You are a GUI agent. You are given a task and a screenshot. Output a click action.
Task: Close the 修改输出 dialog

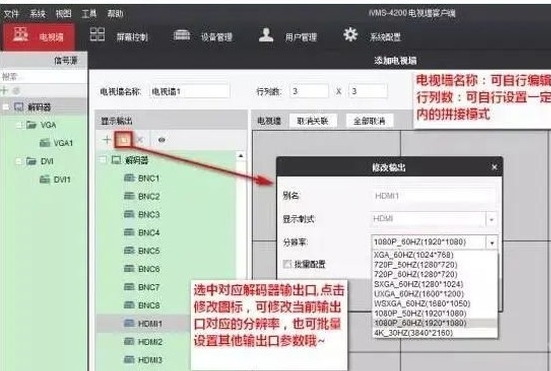pos(494,168)
